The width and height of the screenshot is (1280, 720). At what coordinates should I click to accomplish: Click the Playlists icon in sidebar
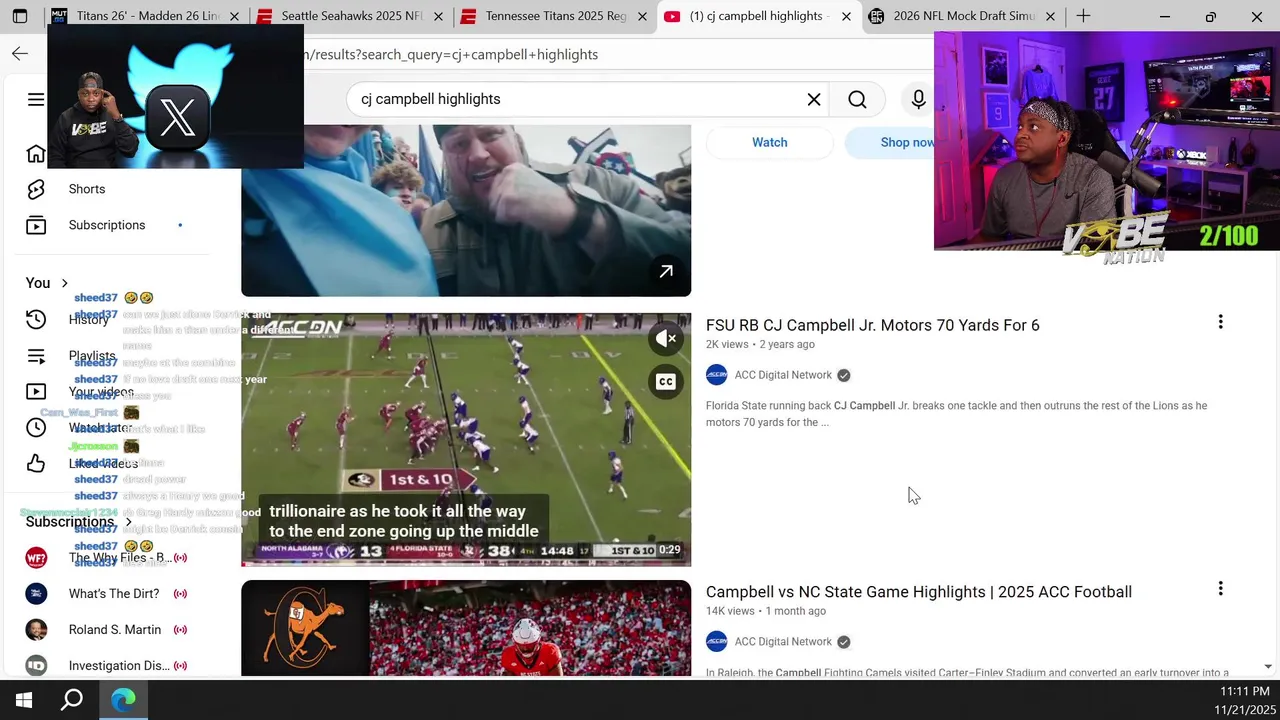click(x=36, y=356)
